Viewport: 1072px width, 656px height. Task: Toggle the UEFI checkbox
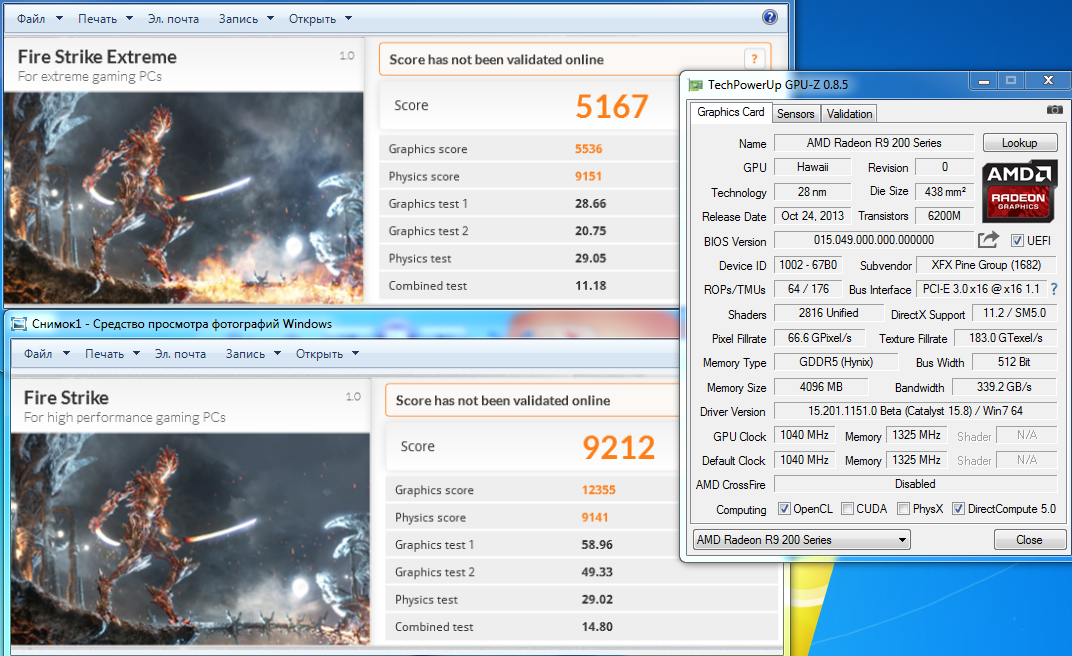1017,241
